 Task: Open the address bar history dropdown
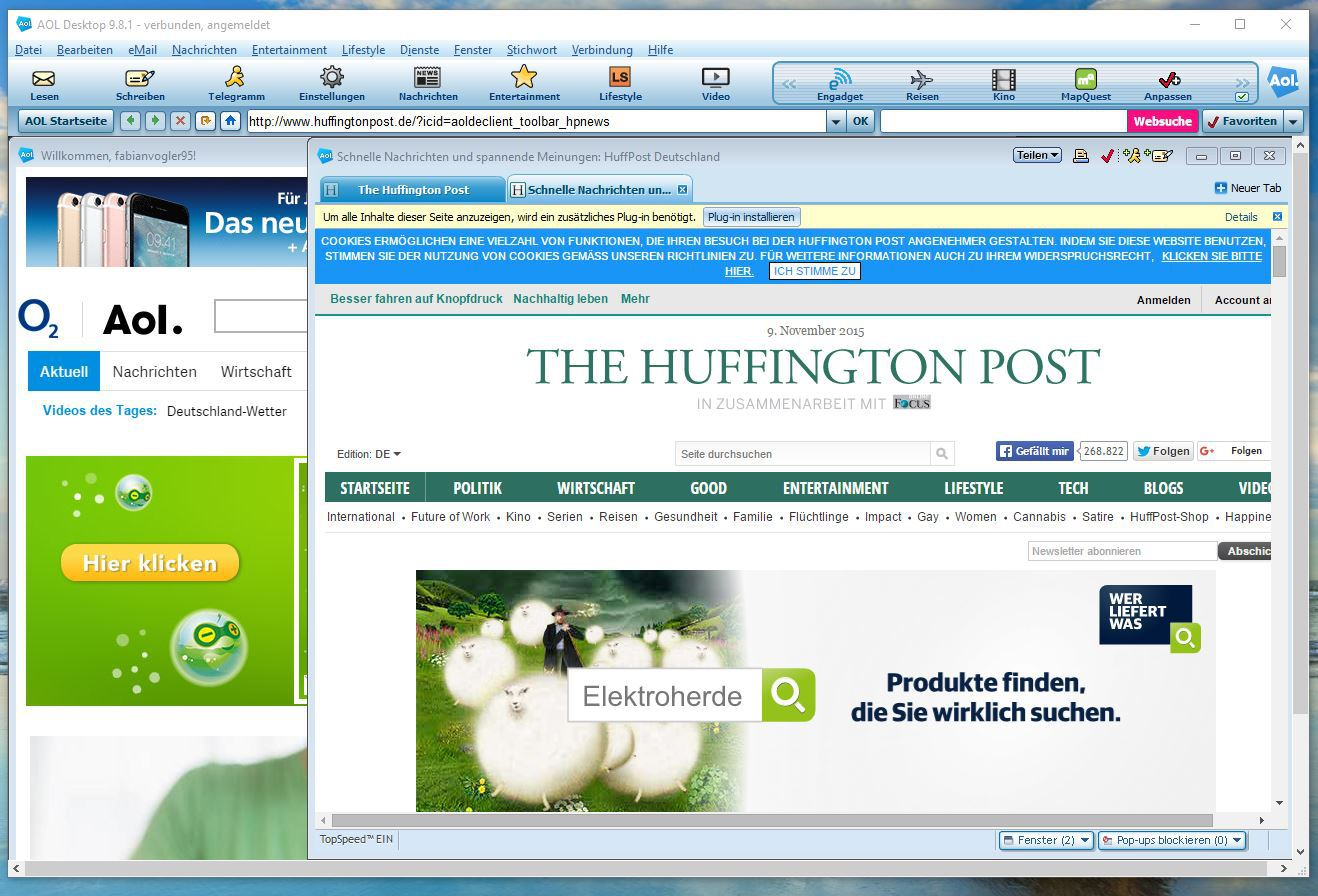click(x=836, y=121)
